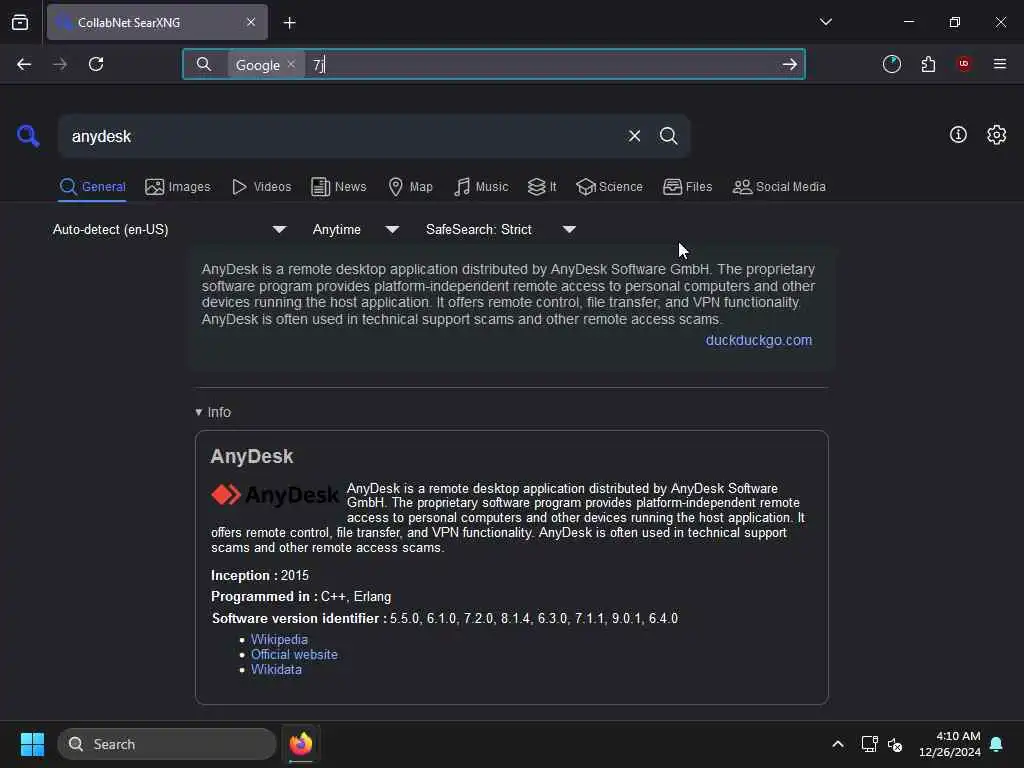This screenshot has width=1024, height=768.
Task: Click the AnyDesk logo image
Action: [x=275, y=495]
